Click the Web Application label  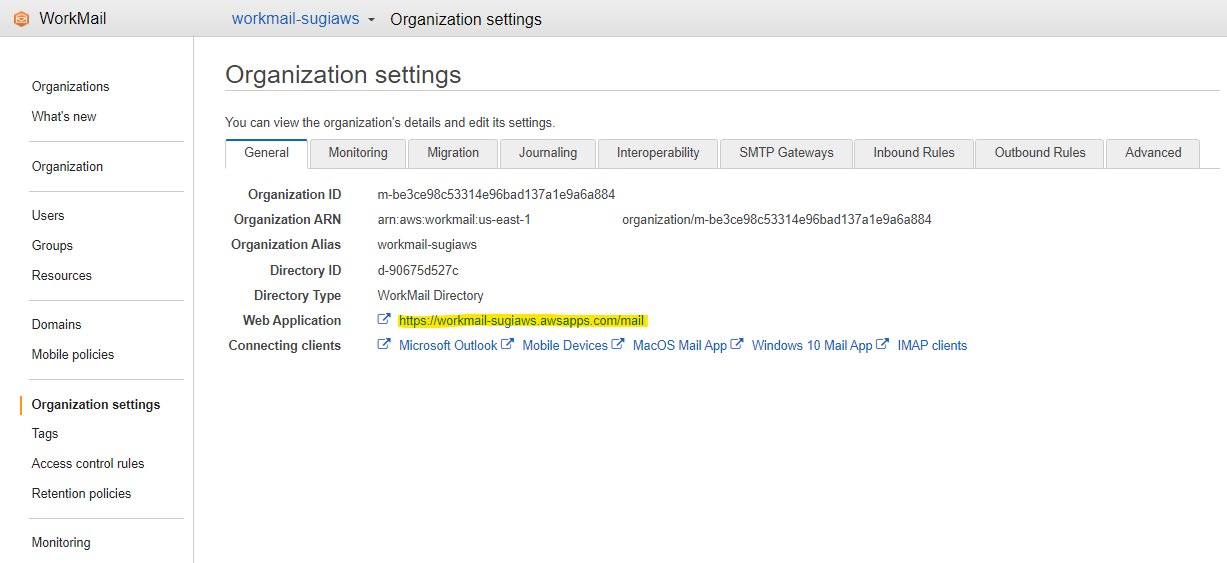292,321
